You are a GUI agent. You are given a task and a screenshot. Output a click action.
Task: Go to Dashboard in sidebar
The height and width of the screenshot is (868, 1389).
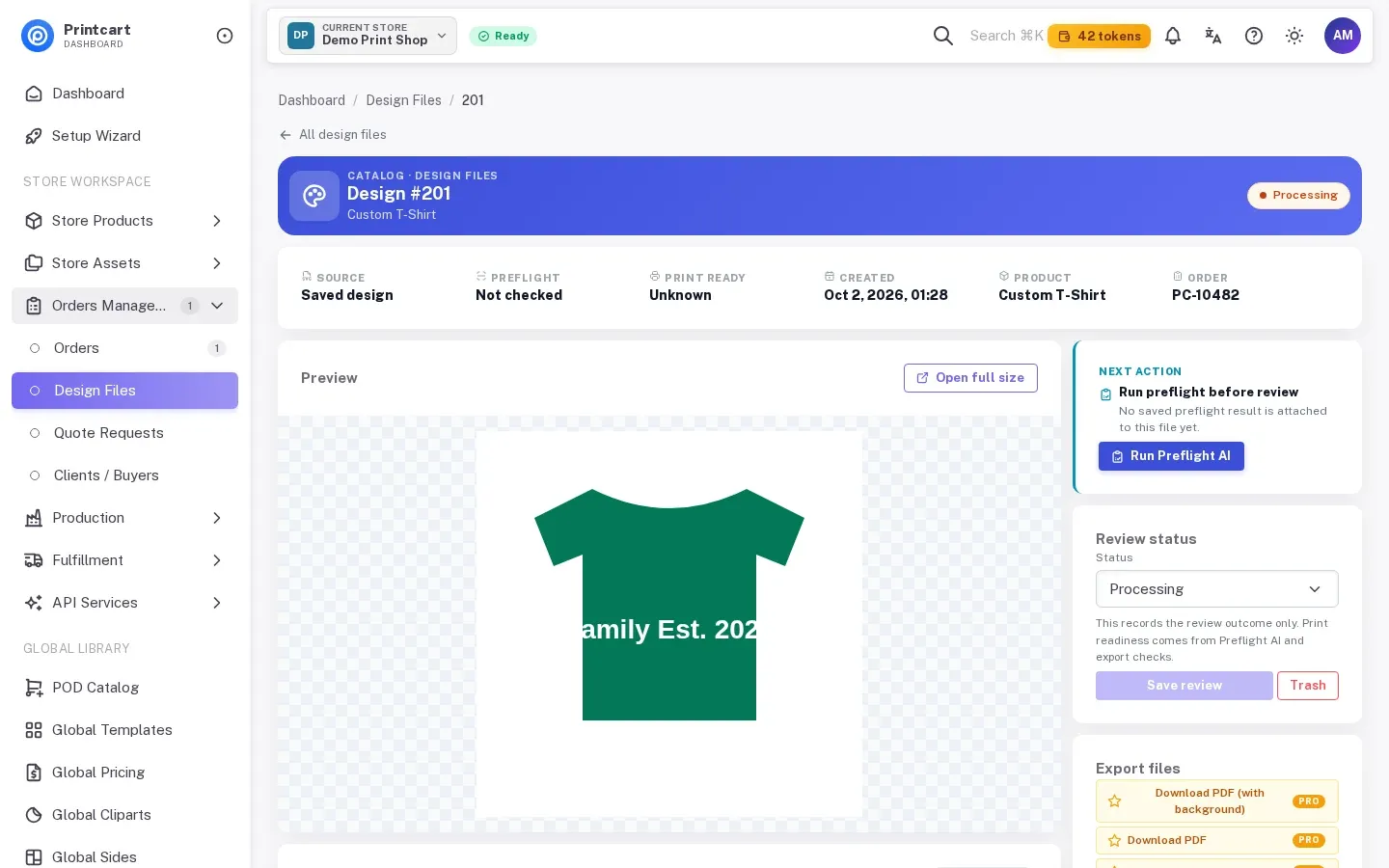(124, 94)
